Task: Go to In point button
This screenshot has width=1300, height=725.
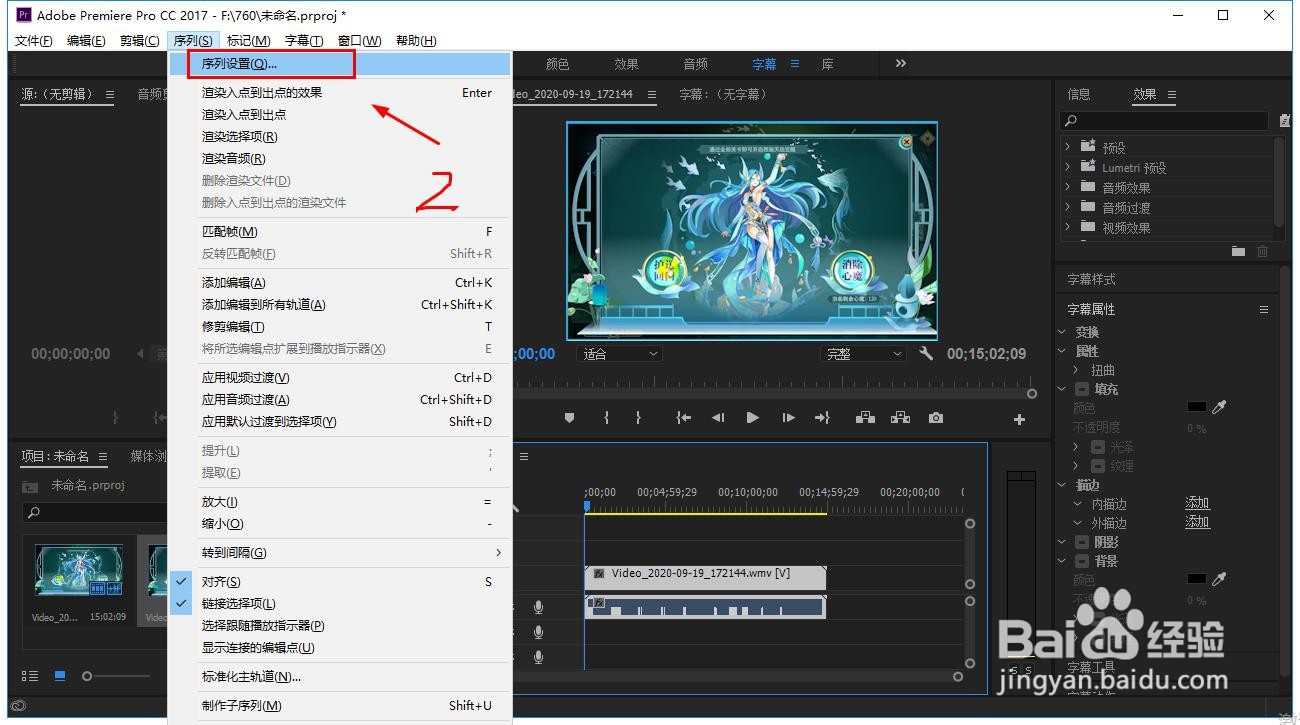Action: pyautogui.click(x=683, y=418)
